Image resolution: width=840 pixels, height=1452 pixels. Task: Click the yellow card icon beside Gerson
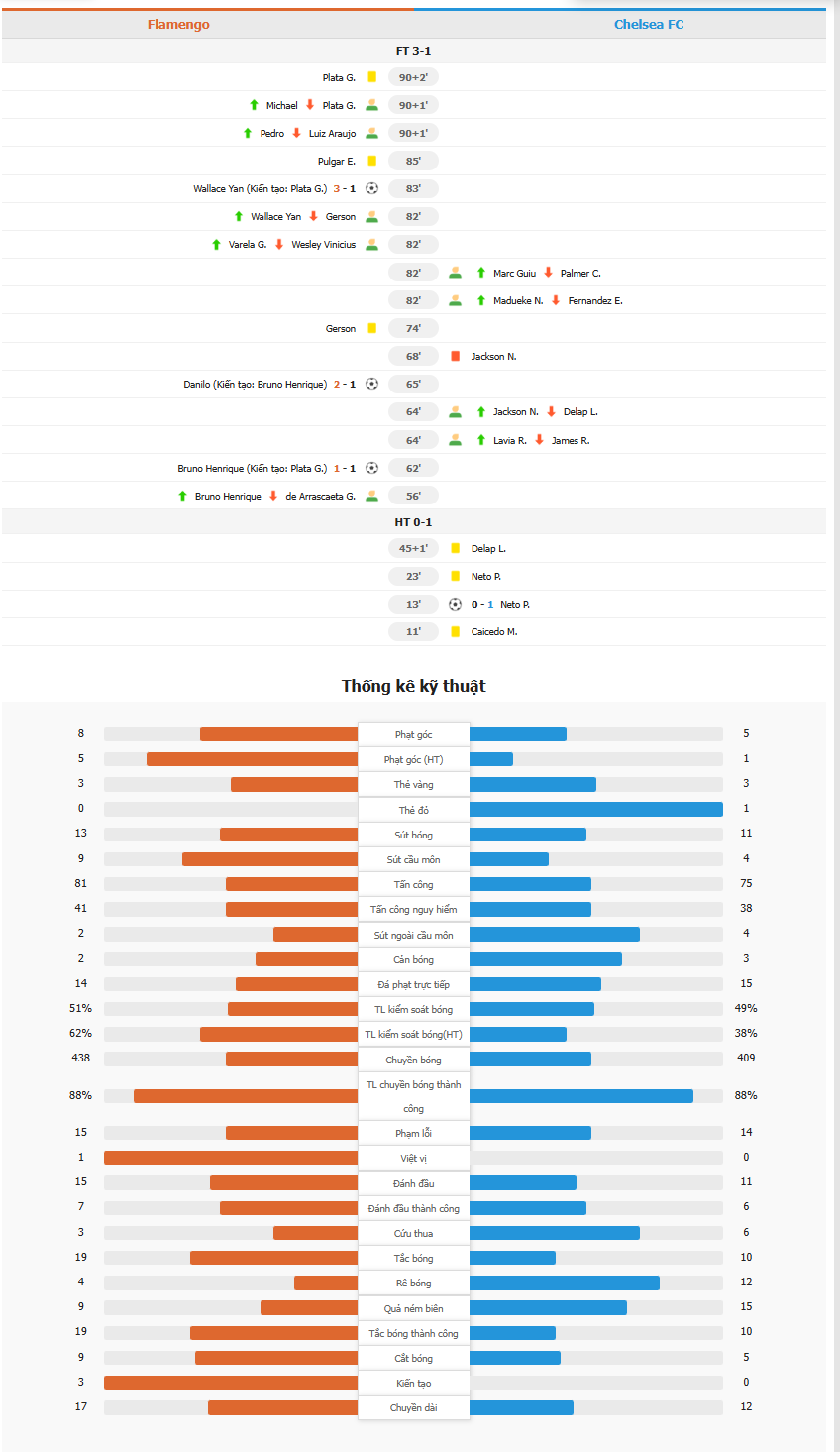373,328
